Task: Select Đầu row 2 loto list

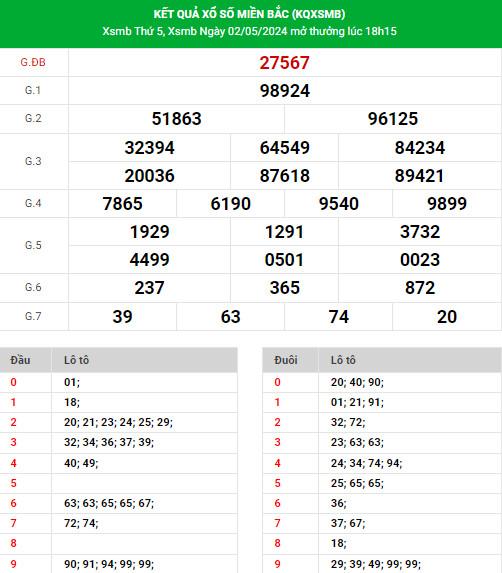Action: coord(118,422)
